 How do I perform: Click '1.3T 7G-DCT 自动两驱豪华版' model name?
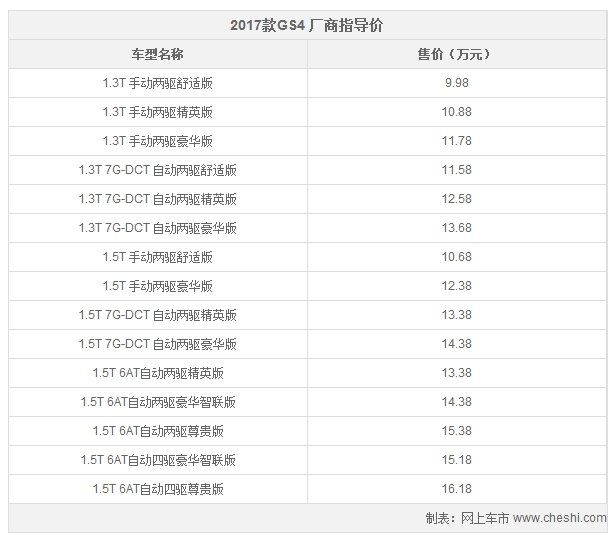158,228
